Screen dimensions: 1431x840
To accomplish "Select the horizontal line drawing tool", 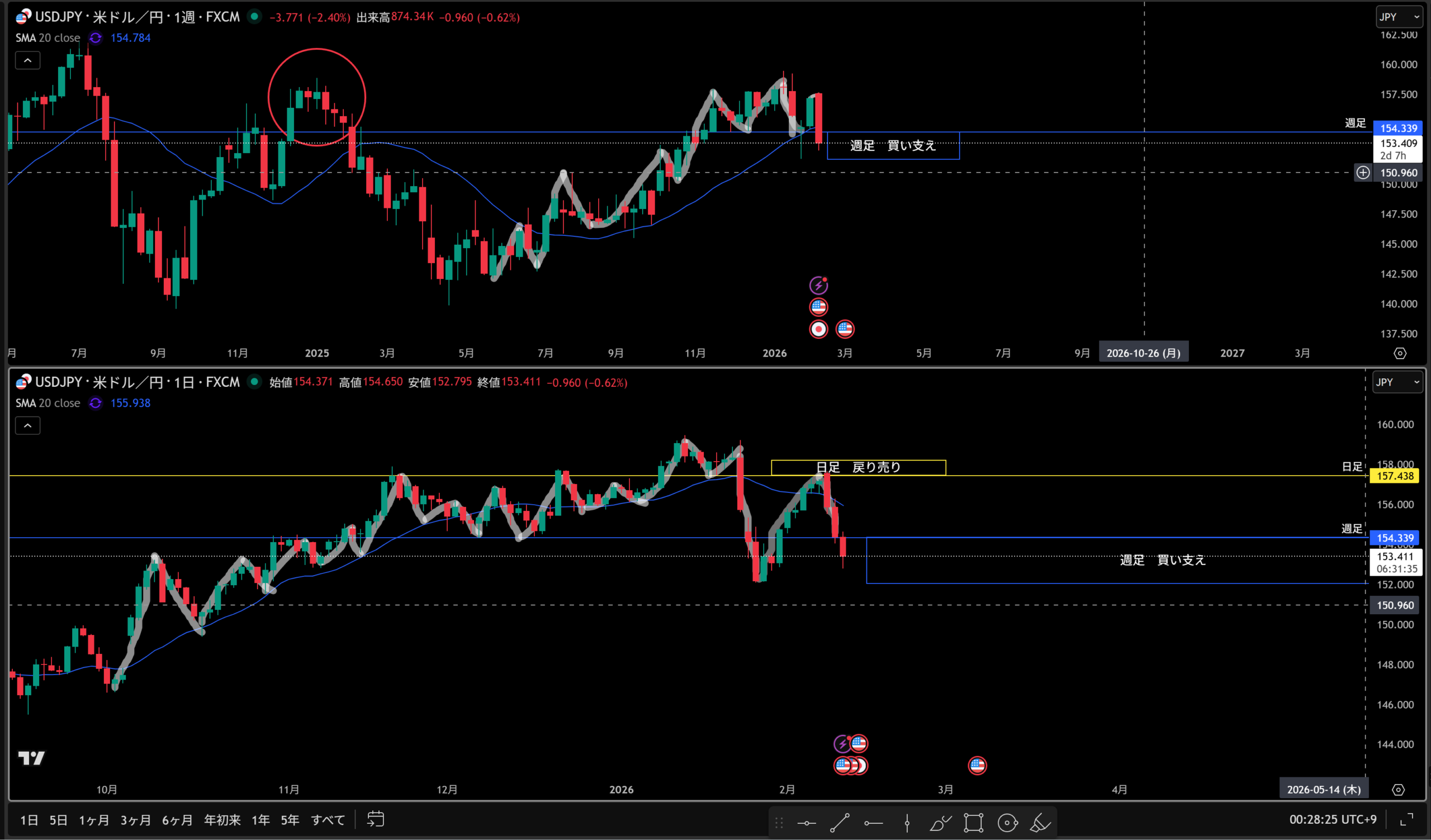I will [807, 823].
